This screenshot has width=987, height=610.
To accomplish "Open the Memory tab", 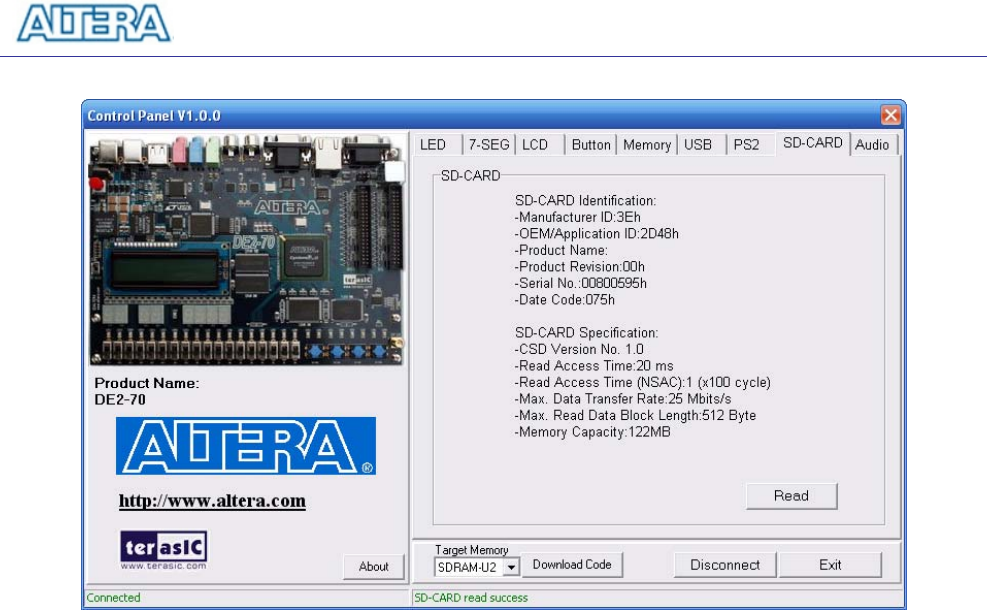I will pyautogui.click(x=646, y=145).
